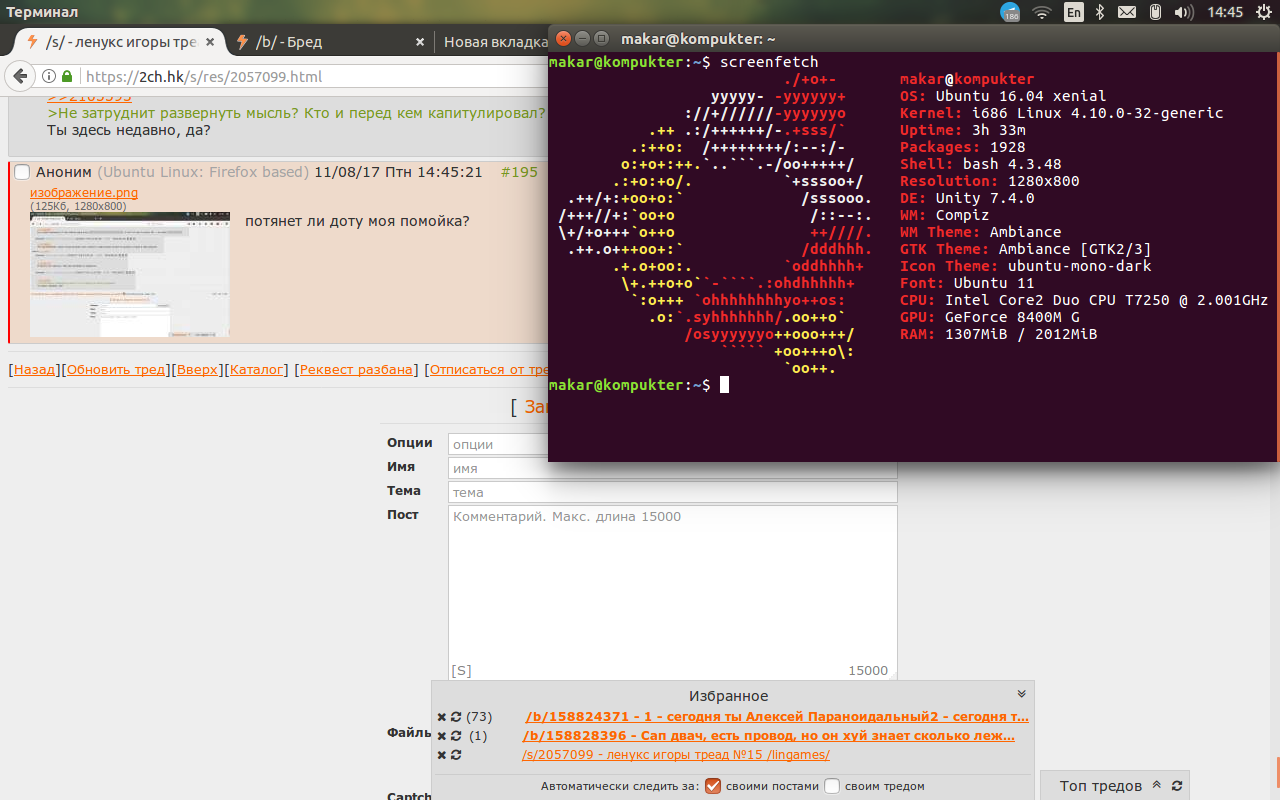Open the post #195 image thumbnail

click(130, 274)
